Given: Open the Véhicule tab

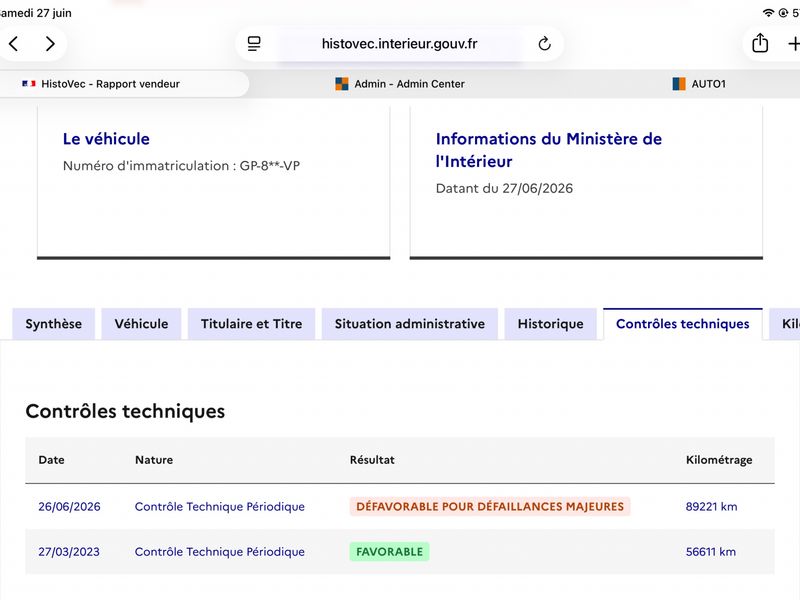Looking at the screenshot, I should [141, 324].
